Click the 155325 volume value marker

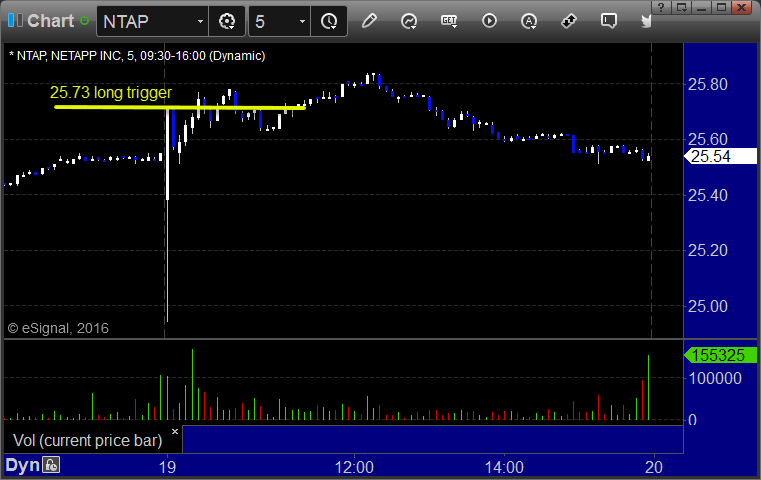(720, 355)
